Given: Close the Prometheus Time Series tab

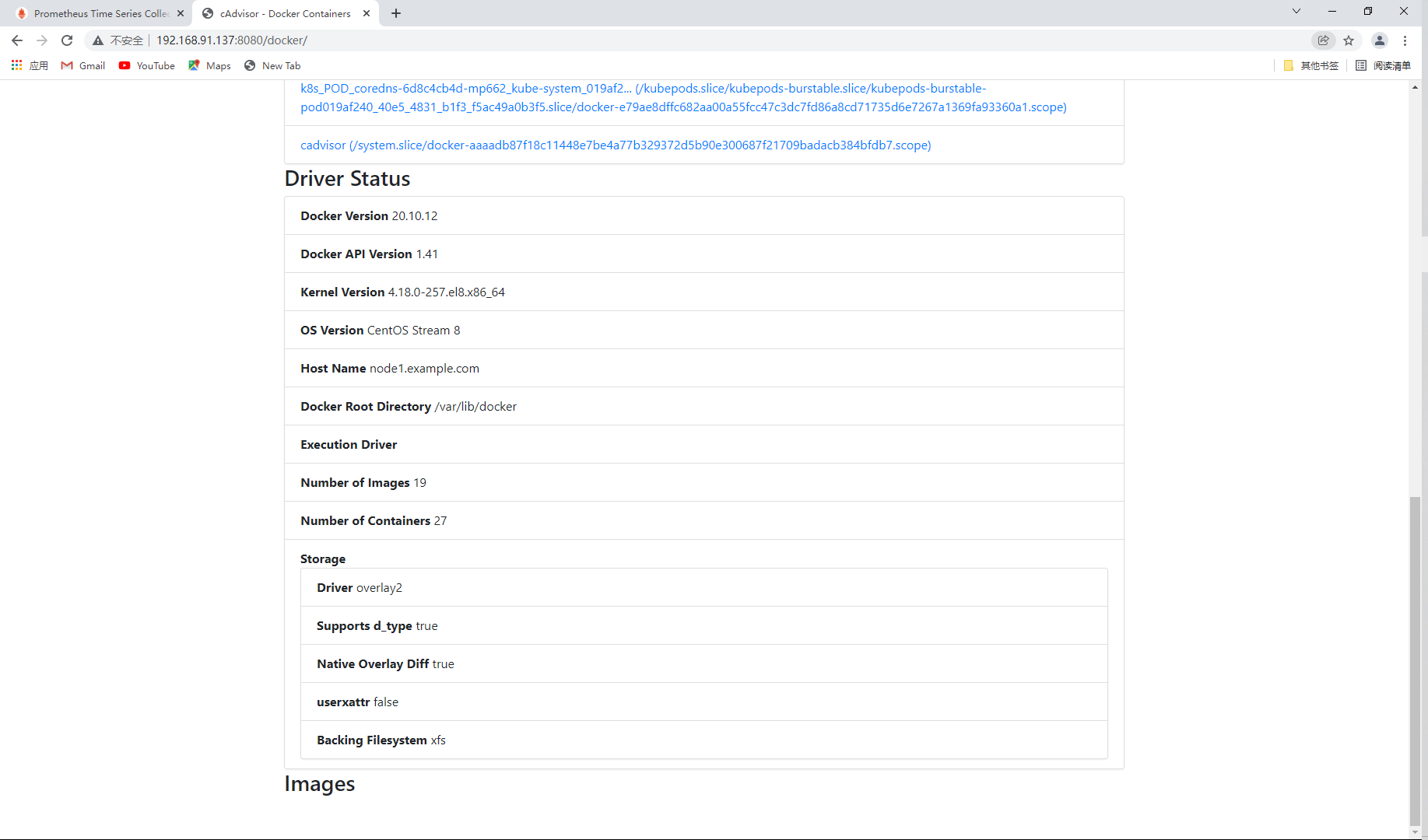Looking at the screenshot, I should [181, 13].
